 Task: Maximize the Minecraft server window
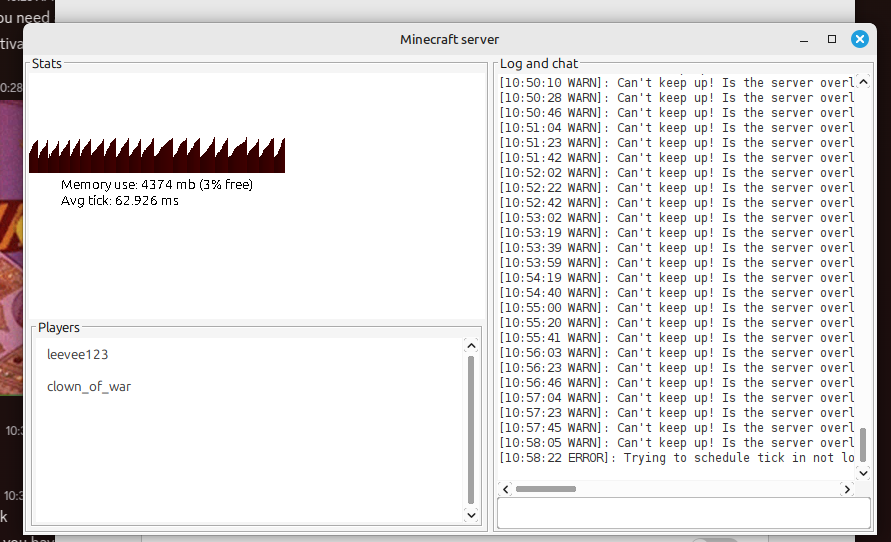[x=832, y=39]
